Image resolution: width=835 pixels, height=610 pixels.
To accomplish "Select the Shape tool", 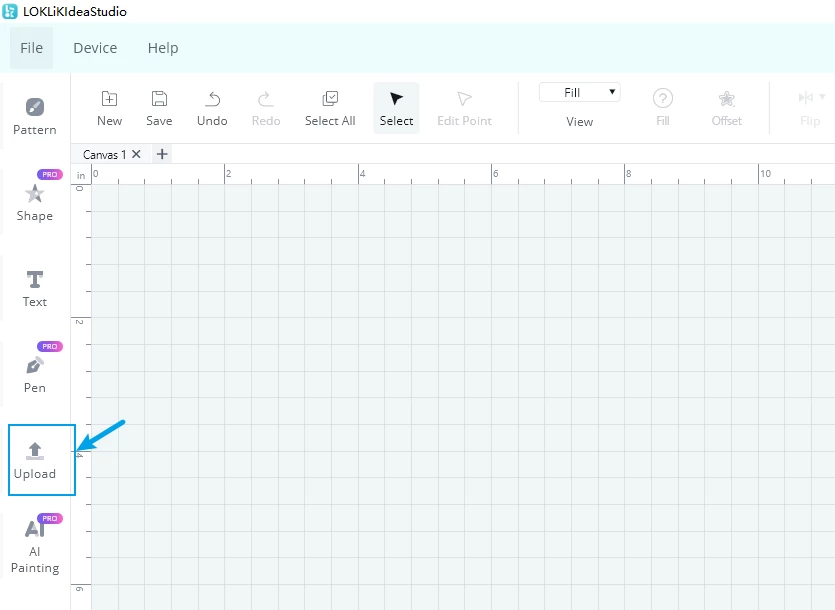I will point(35,202).
